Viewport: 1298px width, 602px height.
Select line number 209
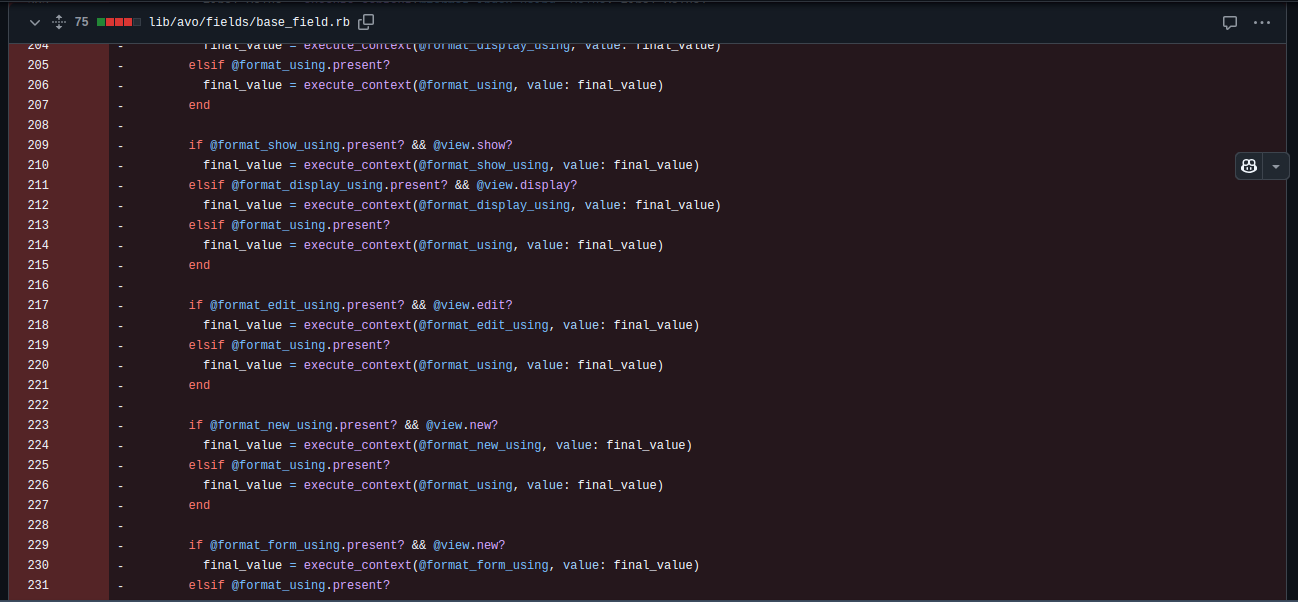(x=38, y=145)
